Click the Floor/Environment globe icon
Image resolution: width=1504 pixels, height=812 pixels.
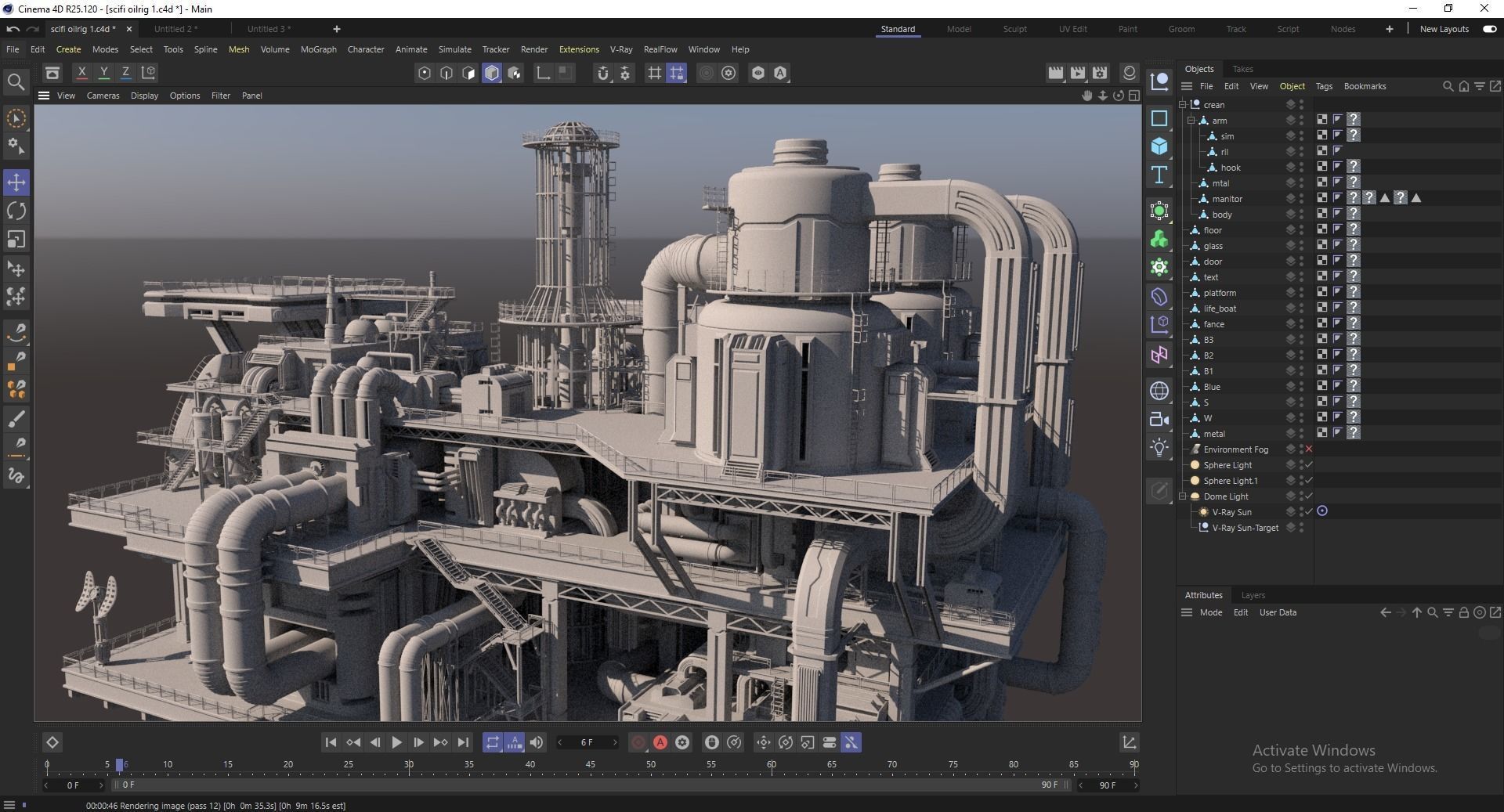pyautogui.click(x=1159, y=390)
